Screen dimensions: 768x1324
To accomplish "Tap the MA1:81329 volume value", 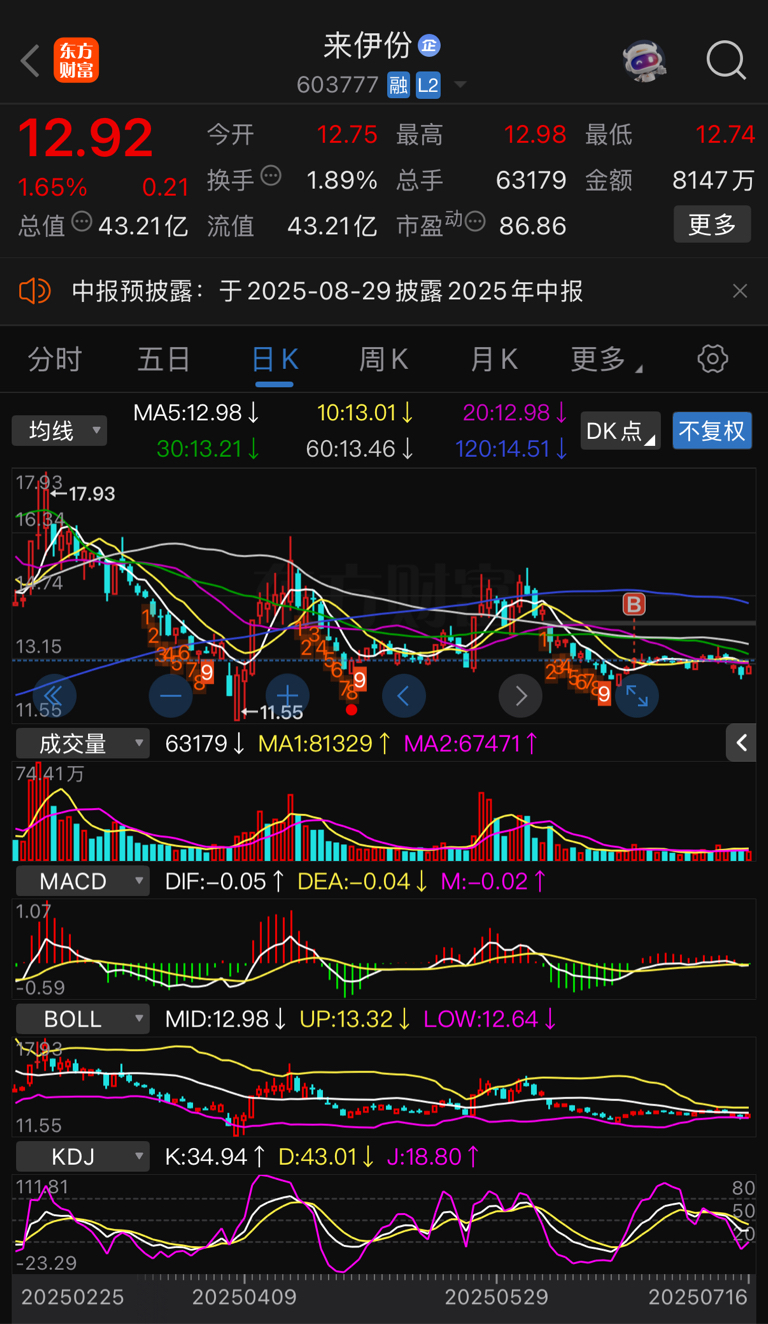I will (324, 743).
